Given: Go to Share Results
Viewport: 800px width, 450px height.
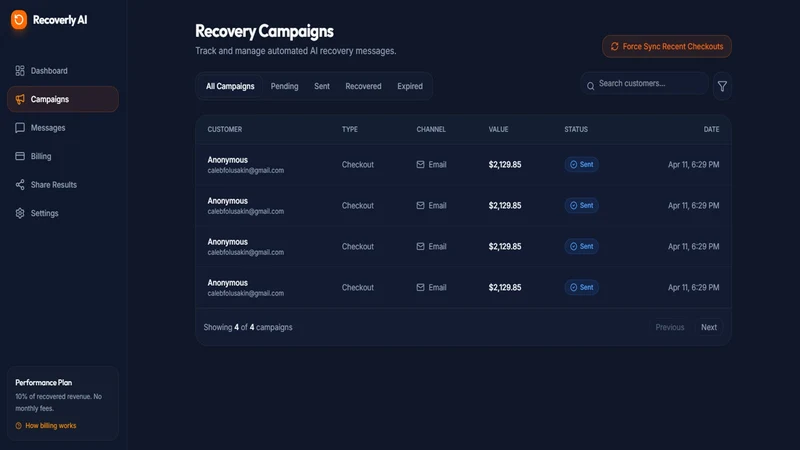Looking at the screenshot, I should click(x=63, y=185).
